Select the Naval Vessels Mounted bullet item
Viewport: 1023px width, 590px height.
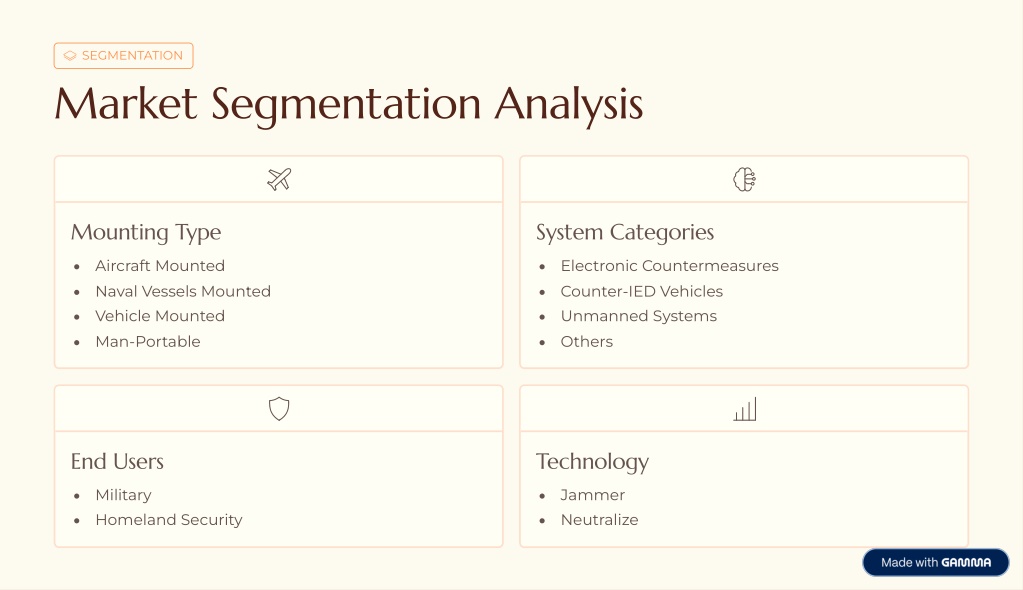pyautogui.click(x=183, y=291)
